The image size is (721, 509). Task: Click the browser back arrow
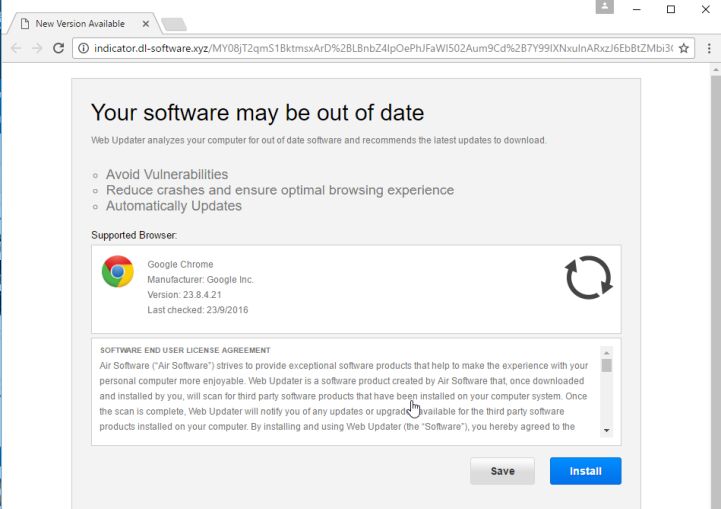click(15, 48)
